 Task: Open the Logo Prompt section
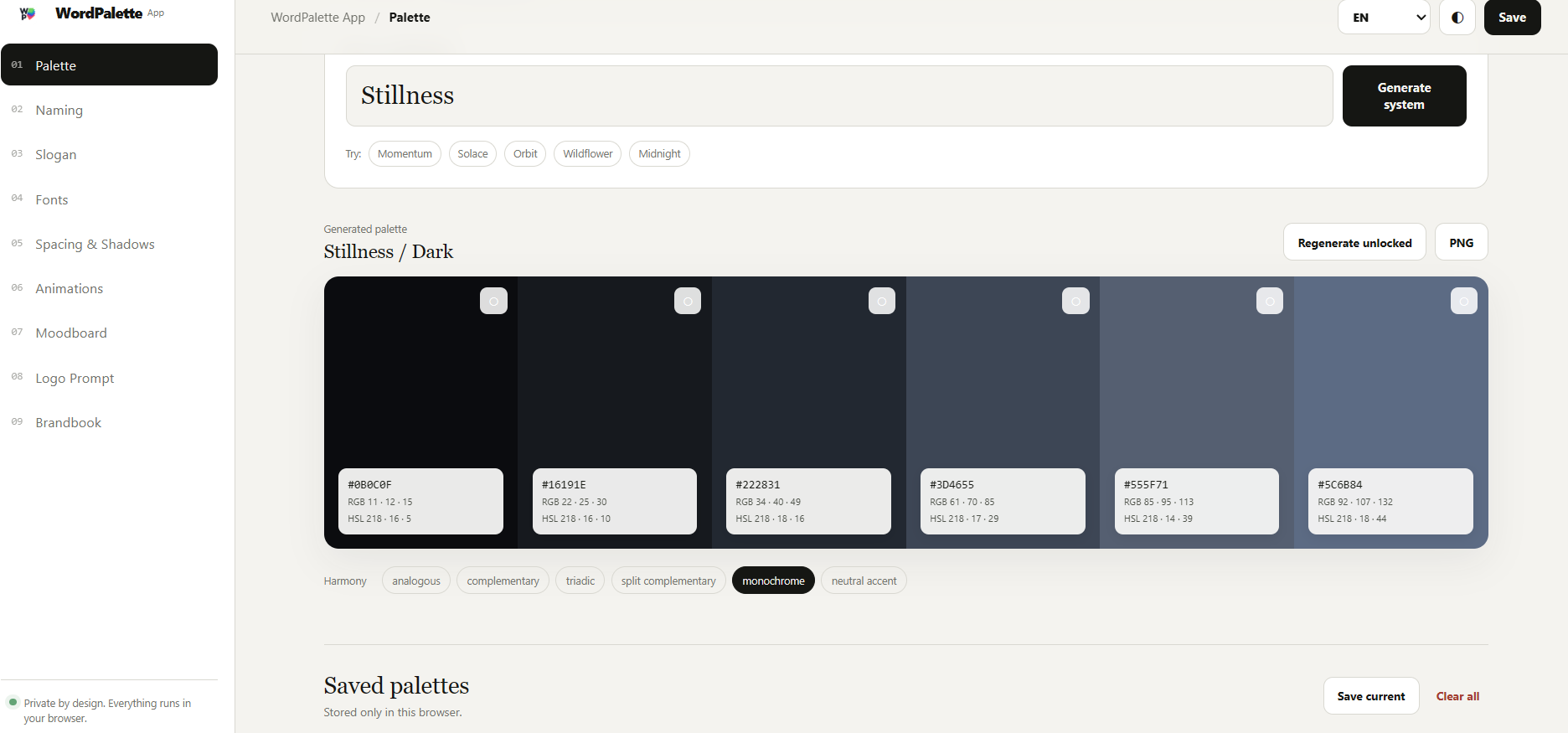109,378
